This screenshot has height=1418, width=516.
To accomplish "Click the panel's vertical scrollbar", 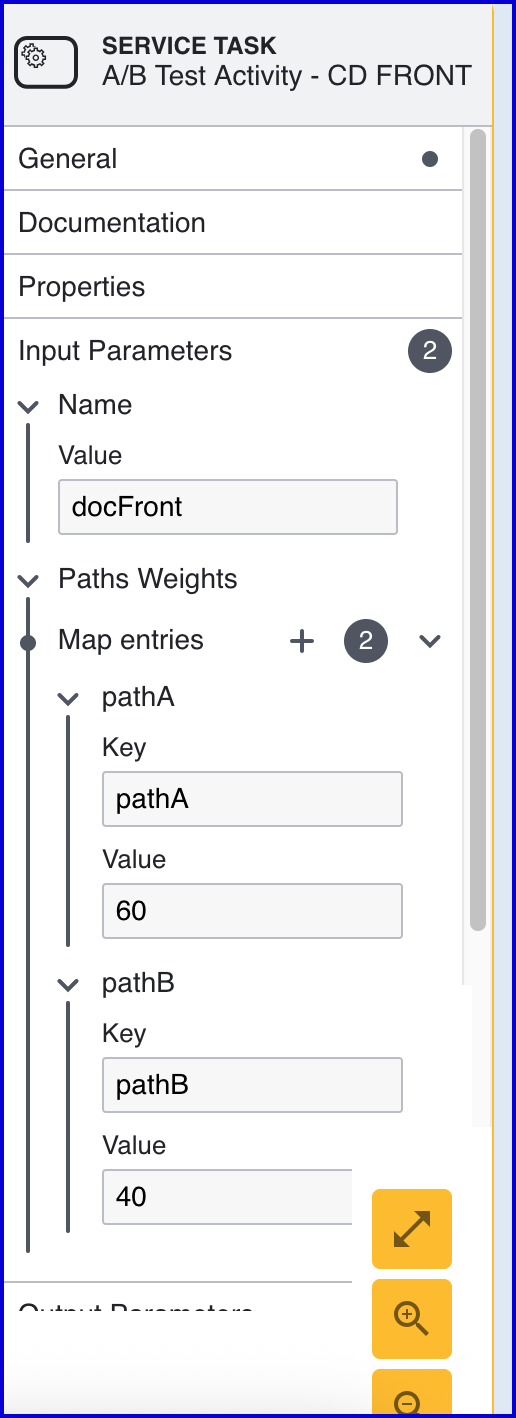I will click(x=478, y=530).
